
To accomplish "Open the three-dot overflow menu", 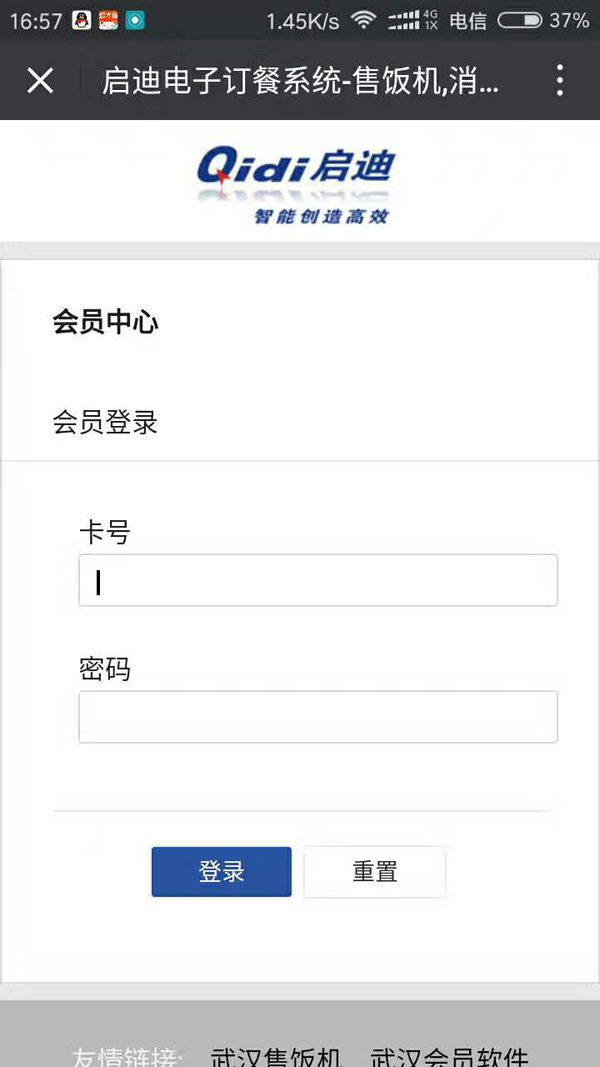I will 560,80.
